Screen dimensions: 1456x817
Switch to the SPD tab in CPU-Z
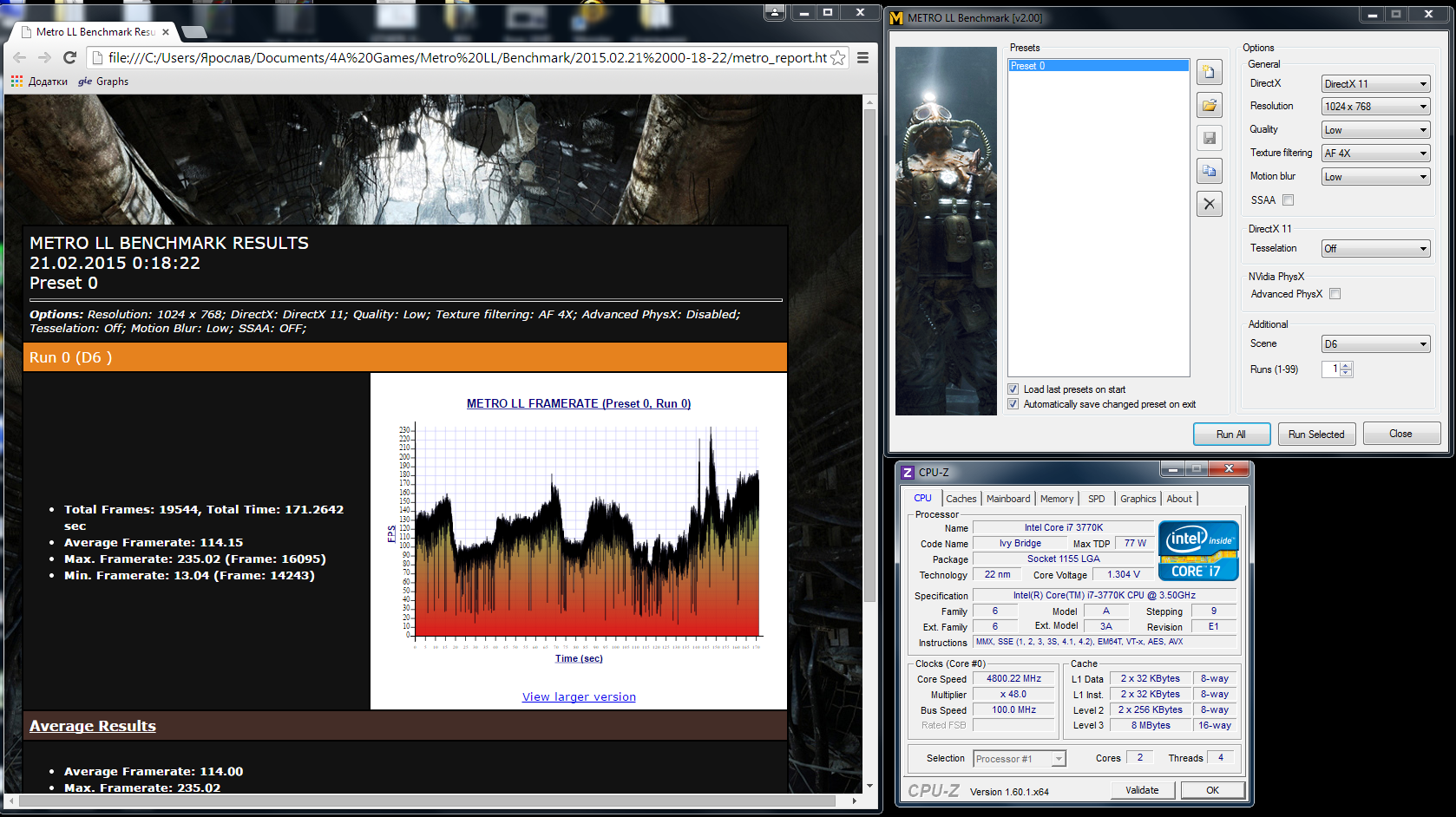click(1097, 499)
